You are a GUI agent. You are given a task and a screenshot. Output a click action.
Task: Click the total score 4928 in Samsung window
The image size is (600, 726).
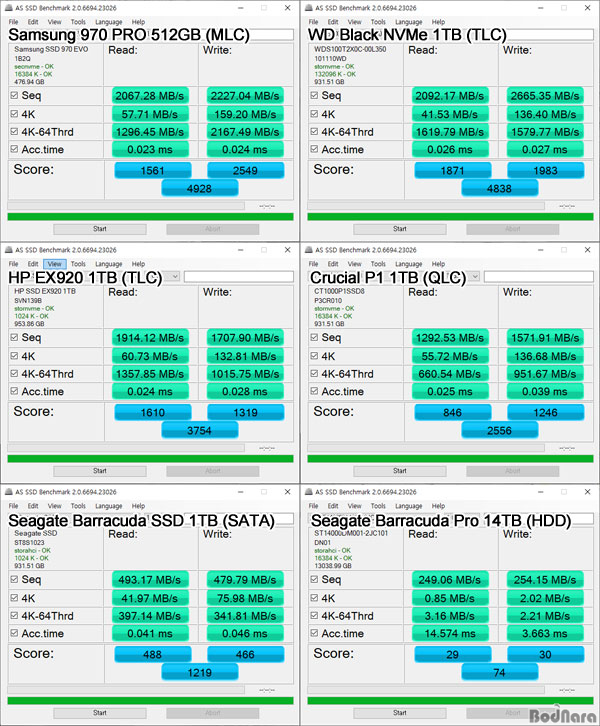click(200, 188)
